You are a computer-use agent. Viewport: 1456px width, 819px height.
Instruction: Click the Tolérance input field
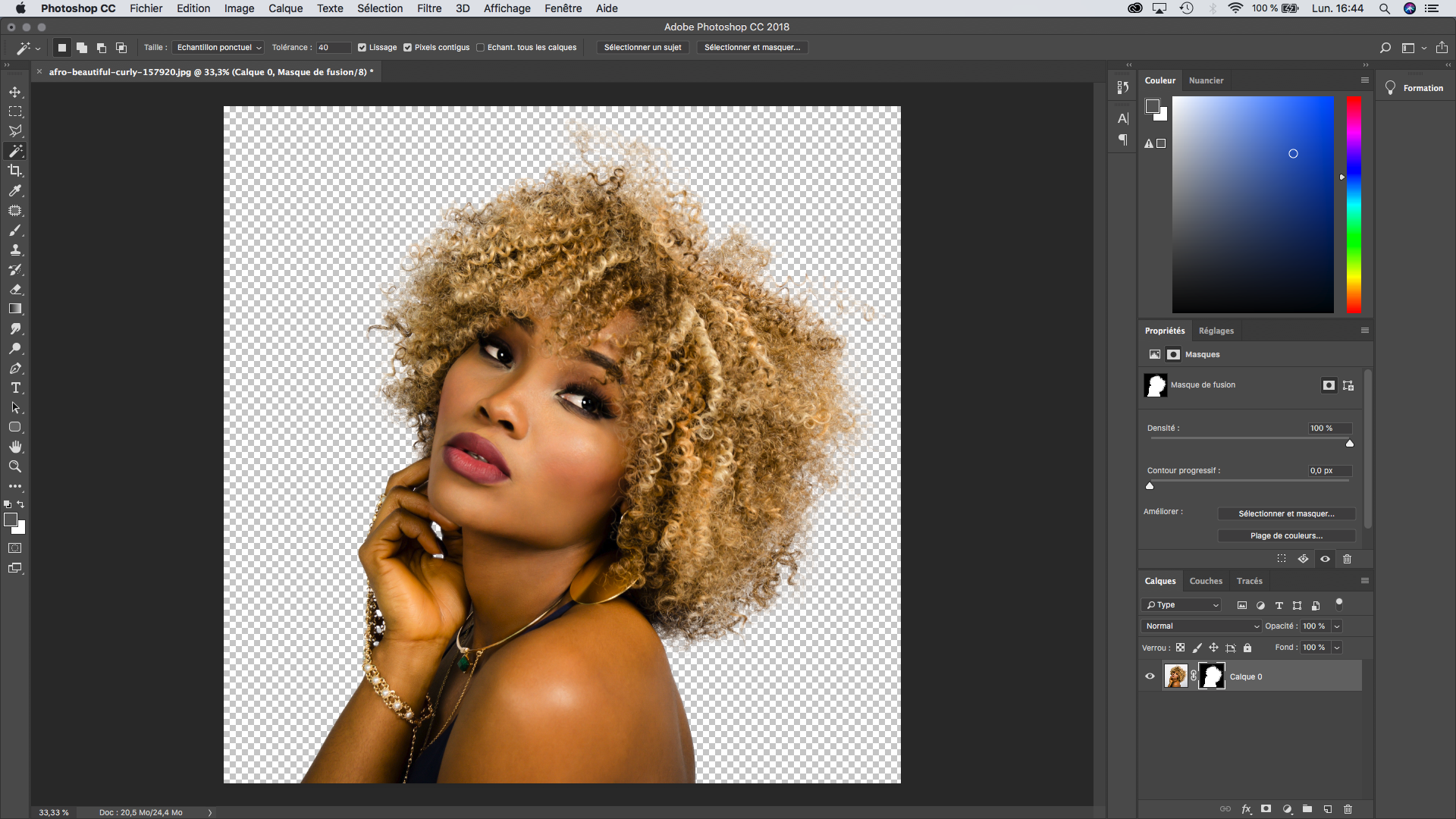[334, 47]
